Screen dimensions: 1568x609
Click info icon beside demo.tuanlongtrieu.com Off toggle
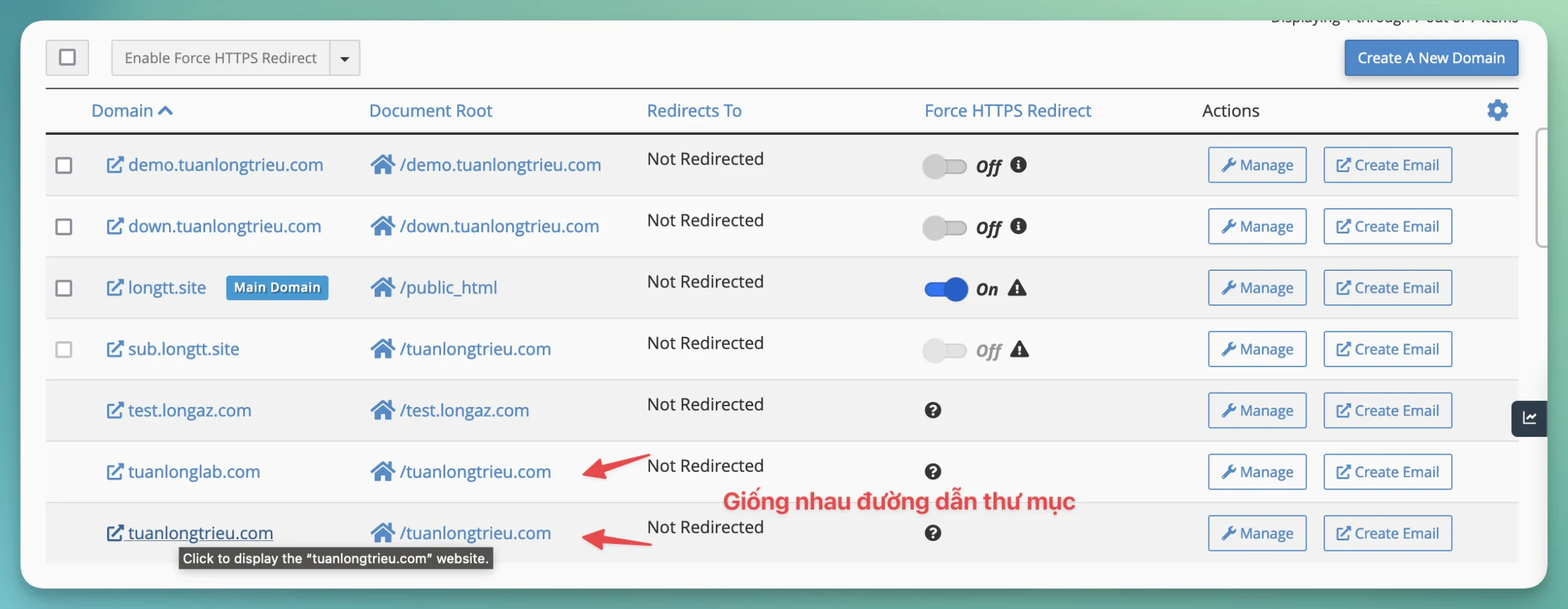(x=1018, y=165)
